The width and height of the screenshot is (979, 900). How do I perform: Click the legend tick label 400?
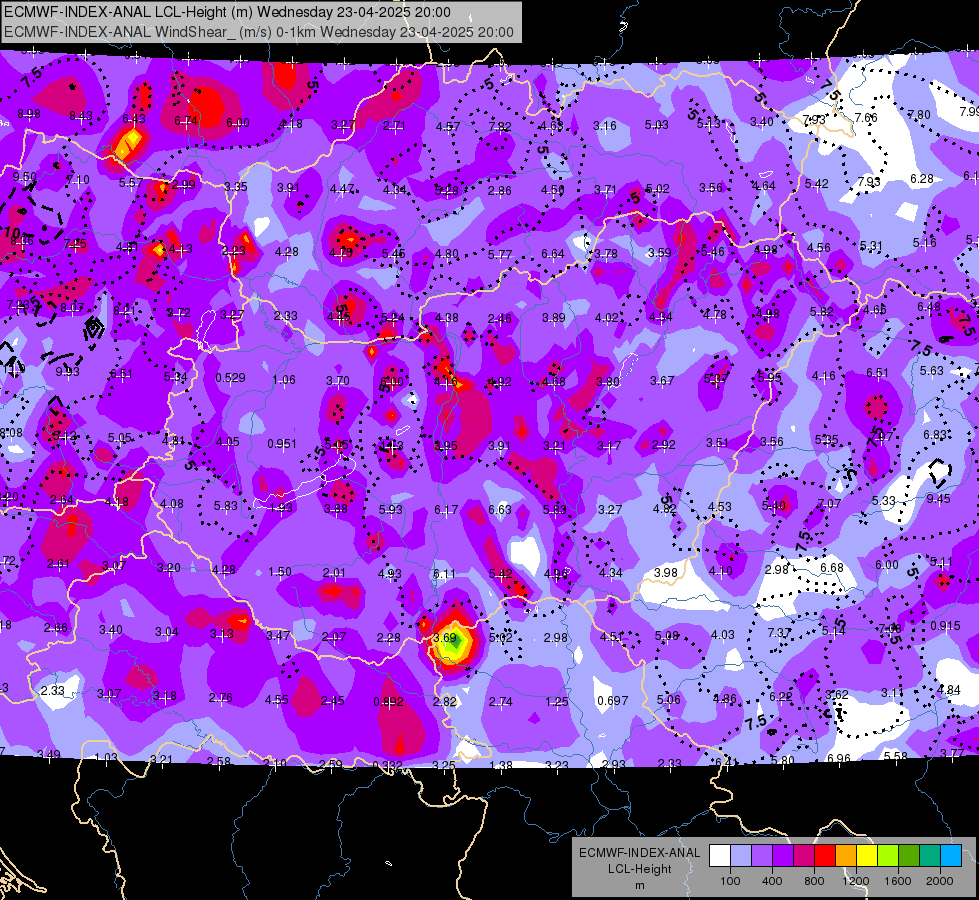click(x=772, y=881)
